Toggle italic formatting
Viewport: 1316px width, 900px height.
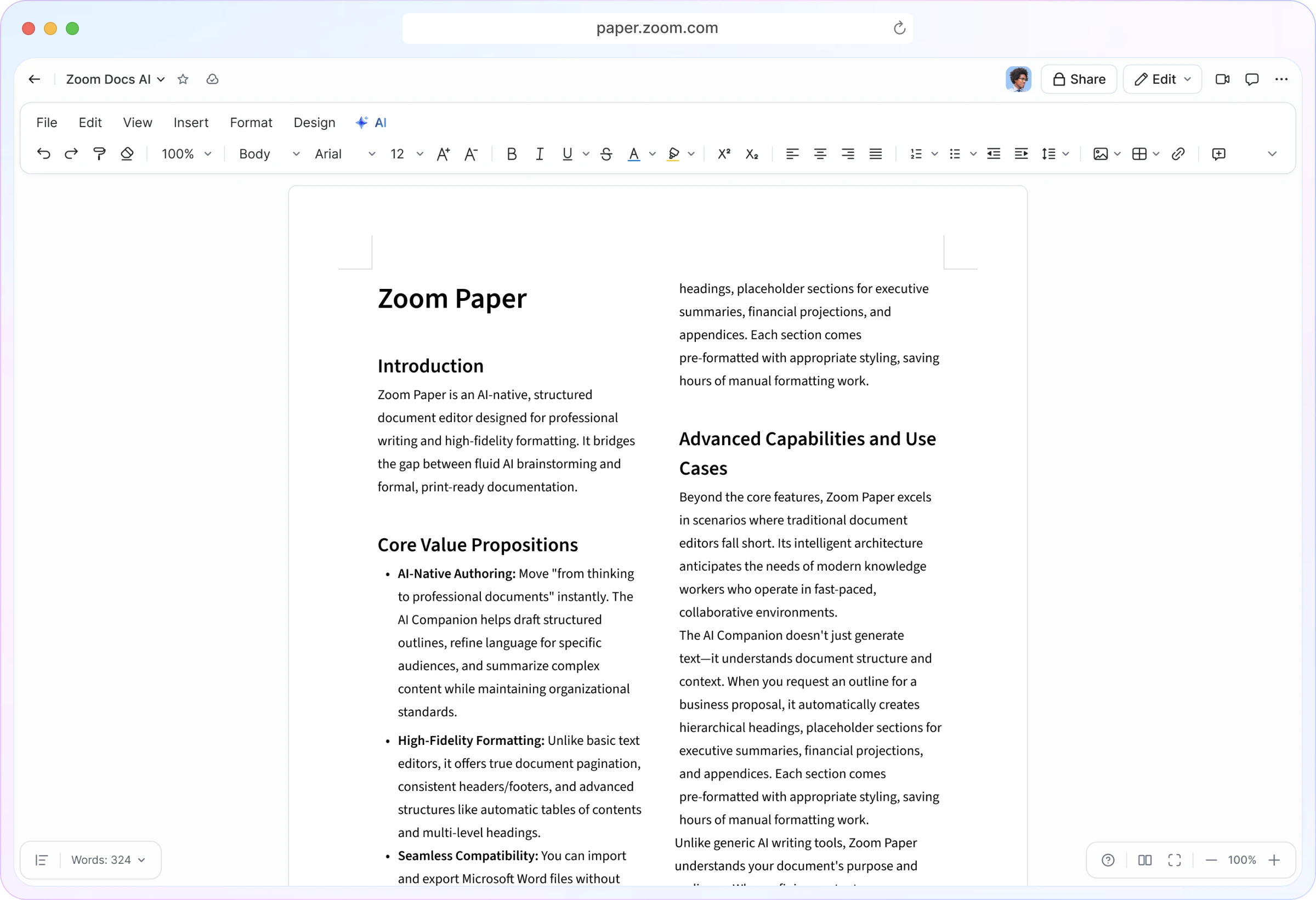point(540,154)
